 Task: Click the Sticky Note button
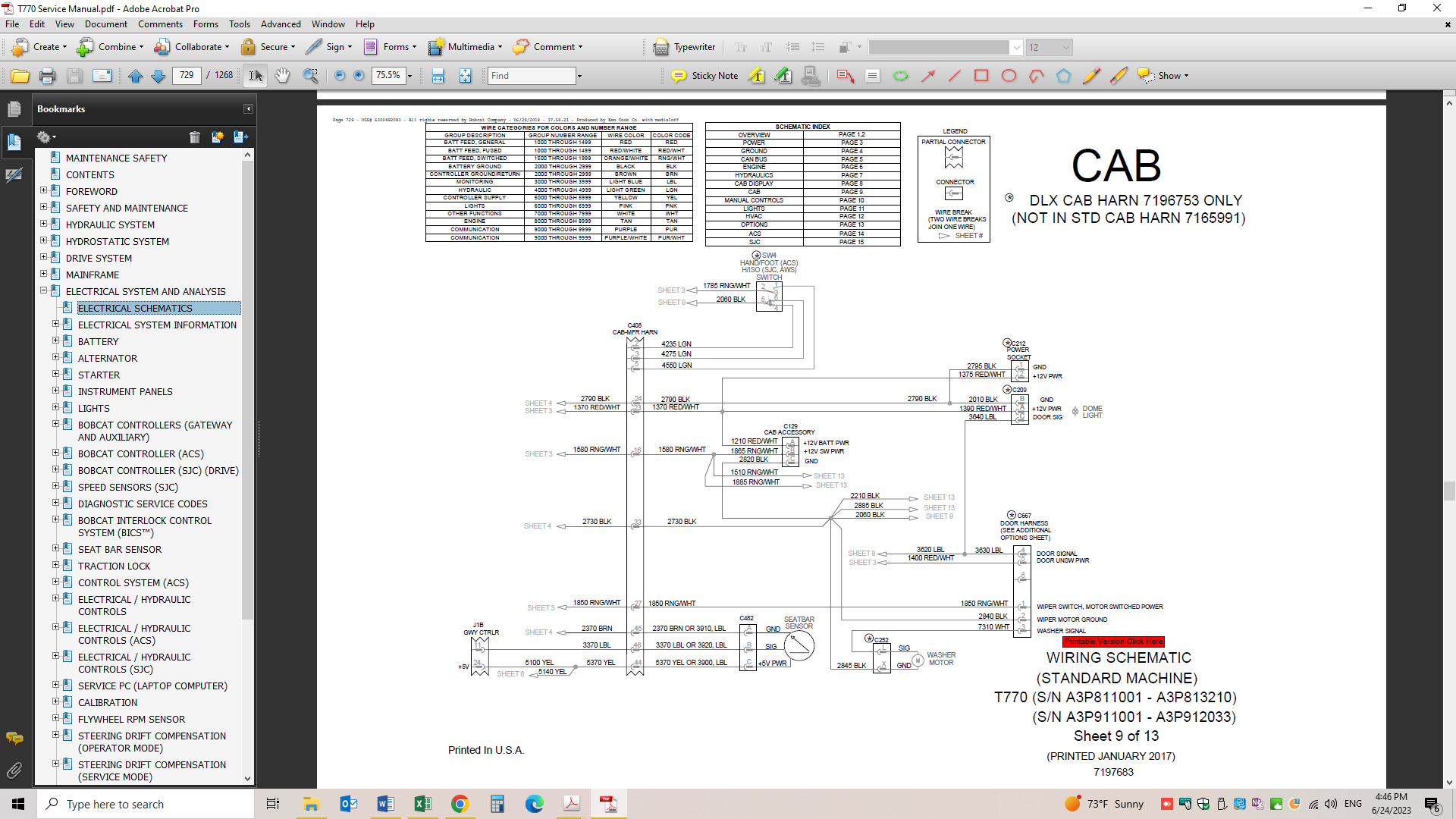(x=705, y=76)
